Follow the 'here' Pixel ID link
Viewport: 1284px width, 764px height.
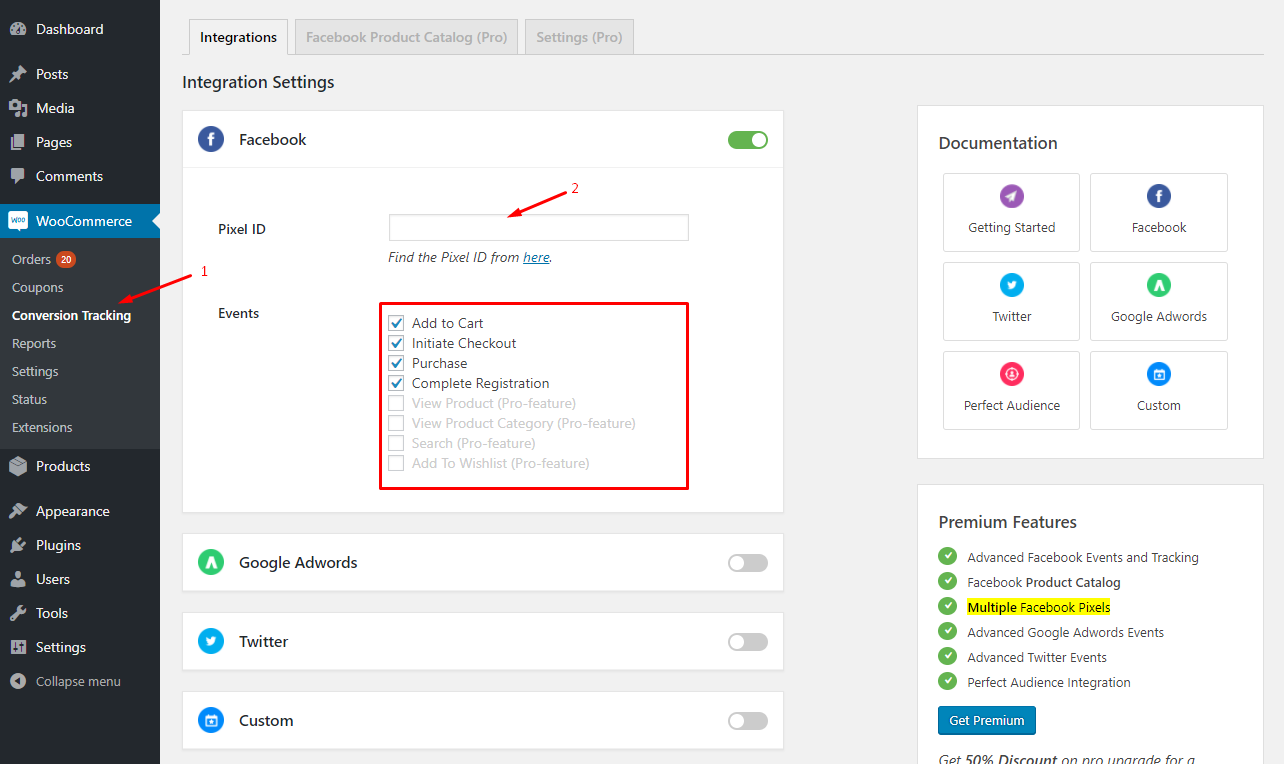536,257
